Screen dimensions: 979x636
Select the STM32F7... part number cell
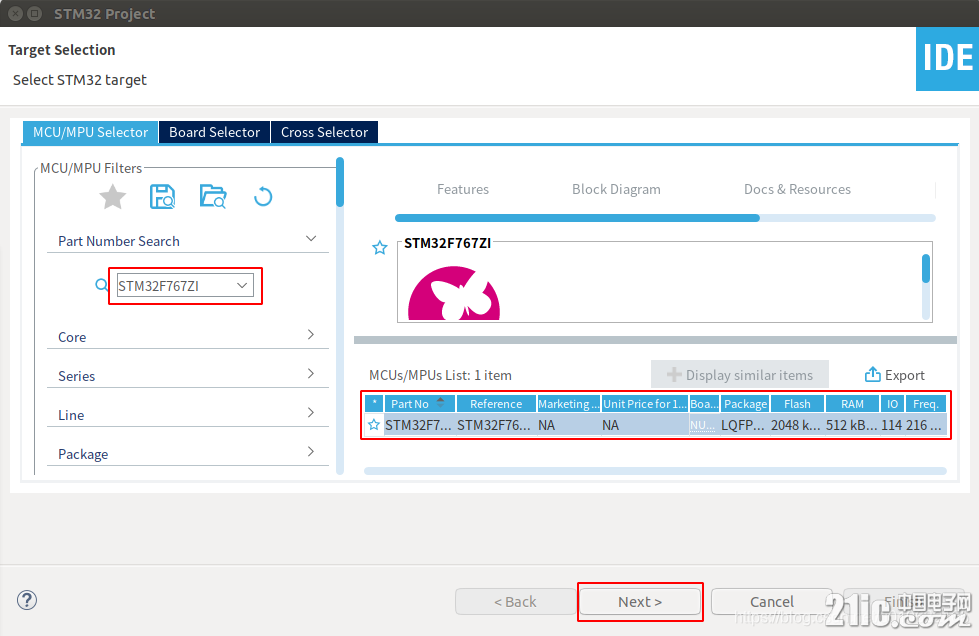[418, 425]
